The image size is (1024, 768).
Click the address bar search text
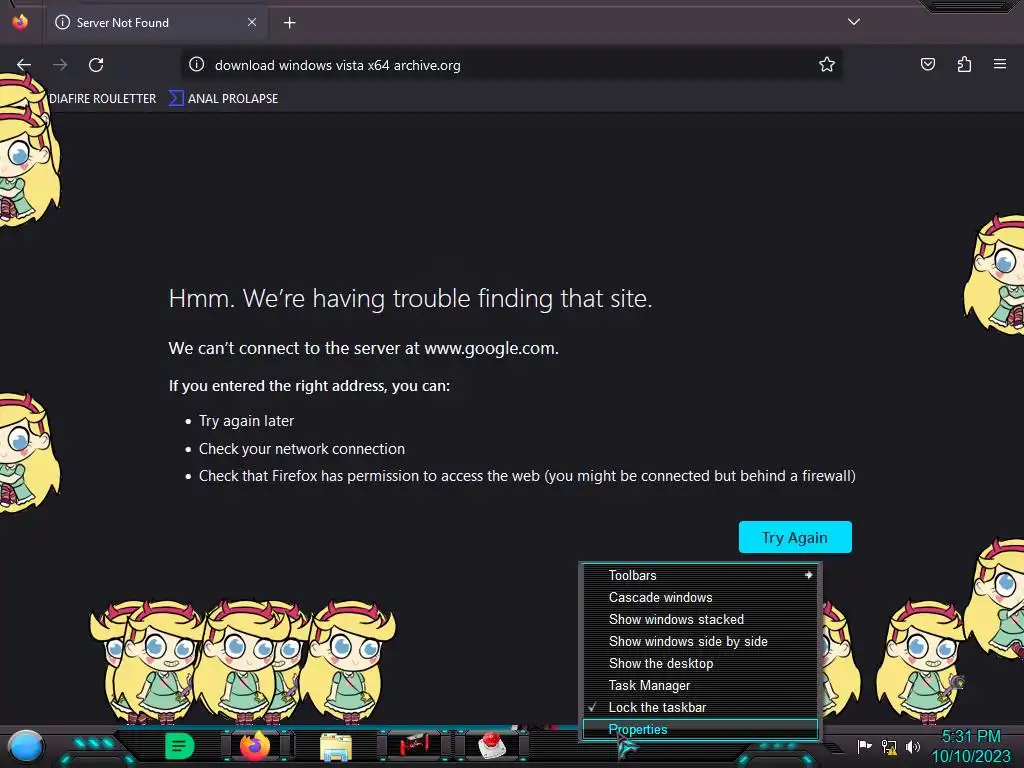338,65
